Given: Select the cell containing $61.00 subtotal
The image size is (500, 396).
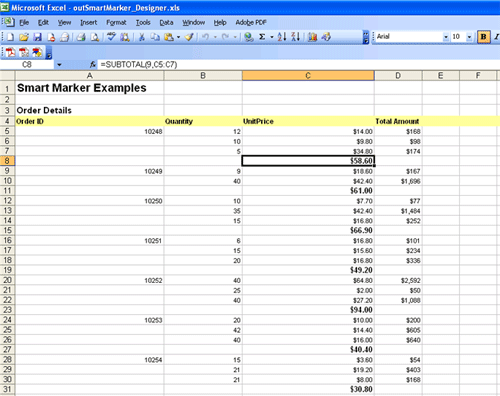Looking at the screenshot, I should pyautogui.click(x=308, y=191).
